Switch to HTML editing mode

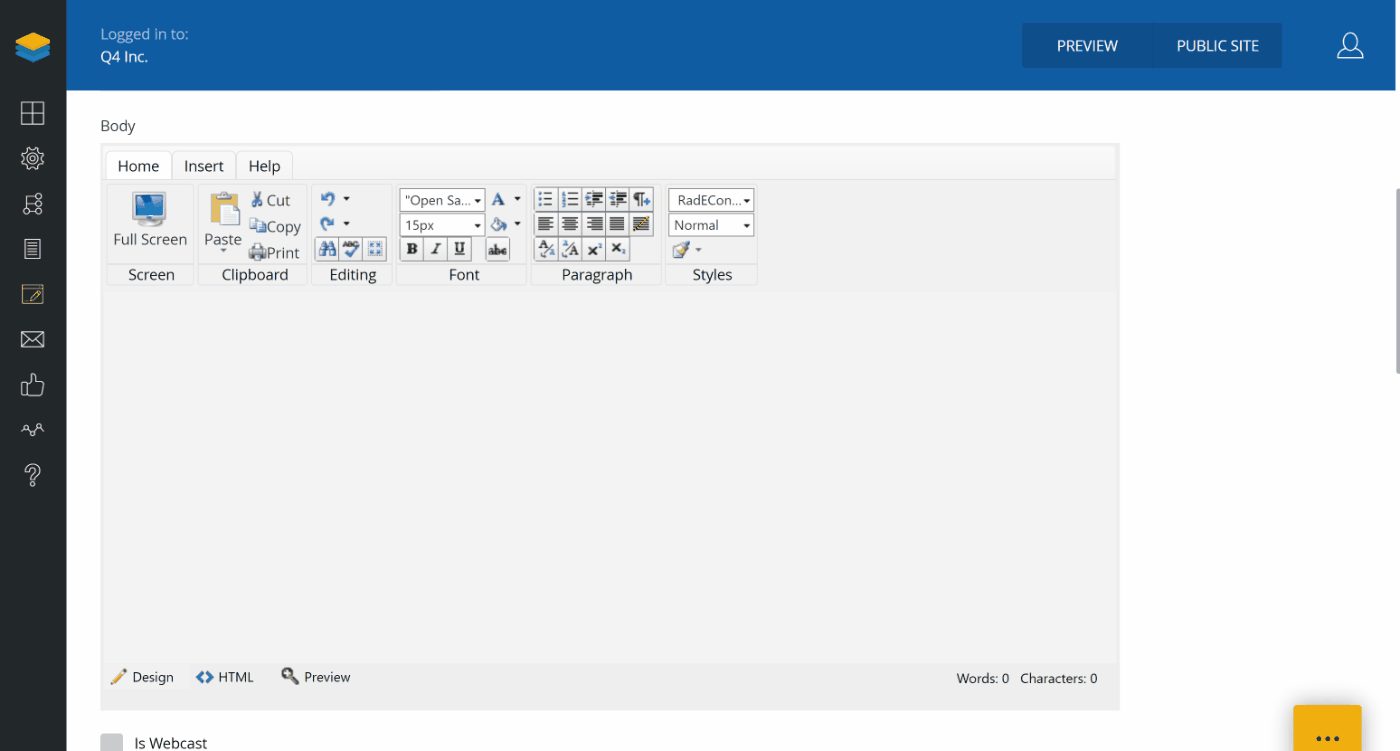[x=225, y=677]
